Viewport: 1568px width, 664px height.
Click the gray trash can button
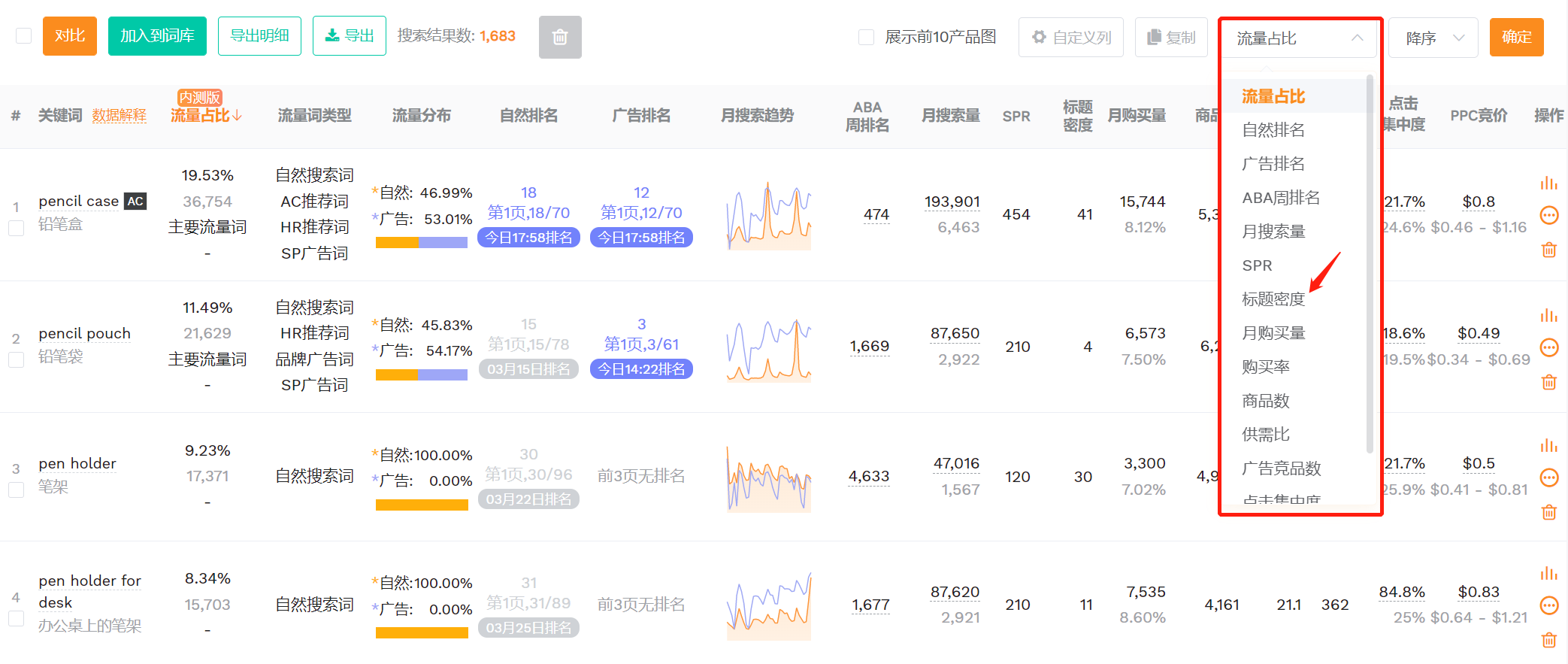coord(560,37)
